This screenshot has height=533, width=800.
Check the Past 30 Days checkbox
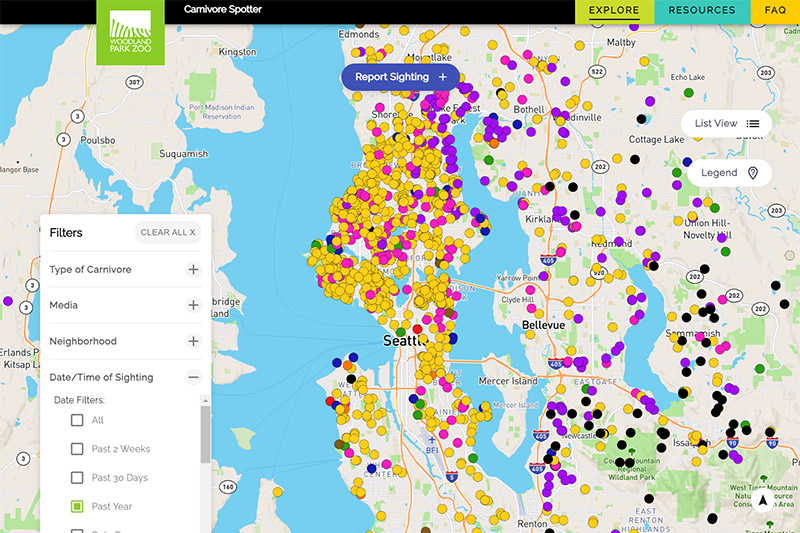click(x=77, y=477)
